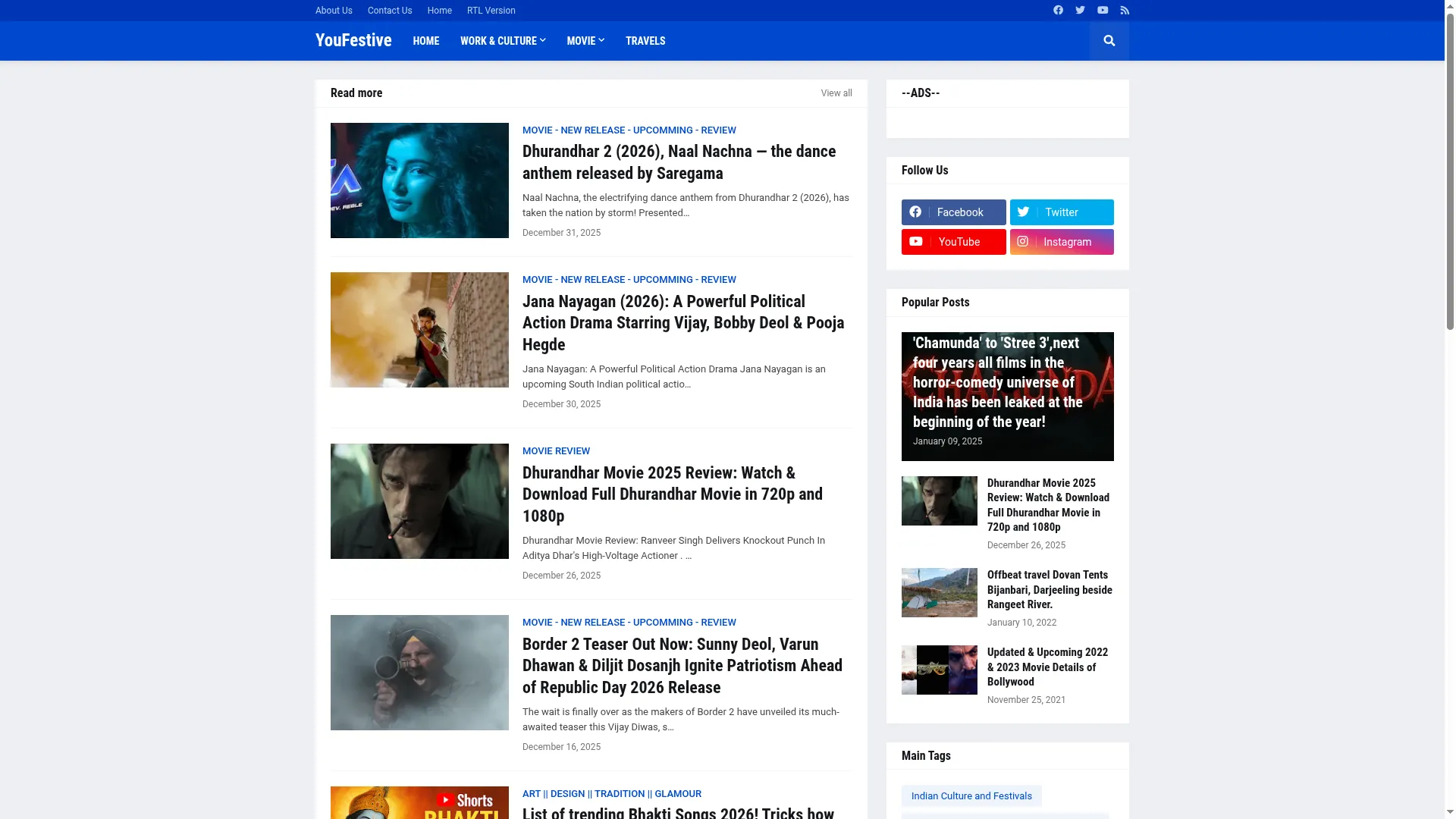Open the RSS feed icon in top bar
This screenshot has height=819, width=1456.
(1125, 10)
